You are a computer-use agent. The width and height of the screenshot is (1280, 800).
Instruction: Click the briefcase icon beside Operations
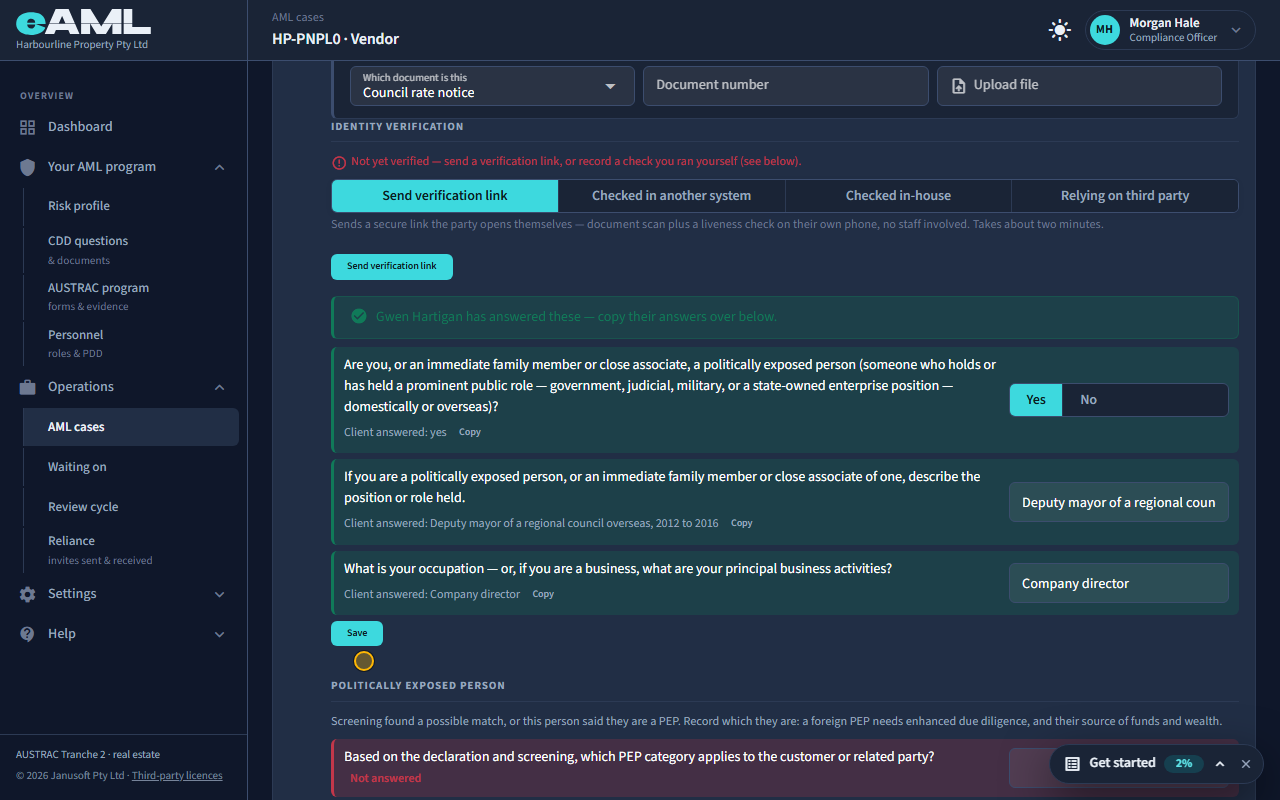pyautogui.click(x=27, y=387)
